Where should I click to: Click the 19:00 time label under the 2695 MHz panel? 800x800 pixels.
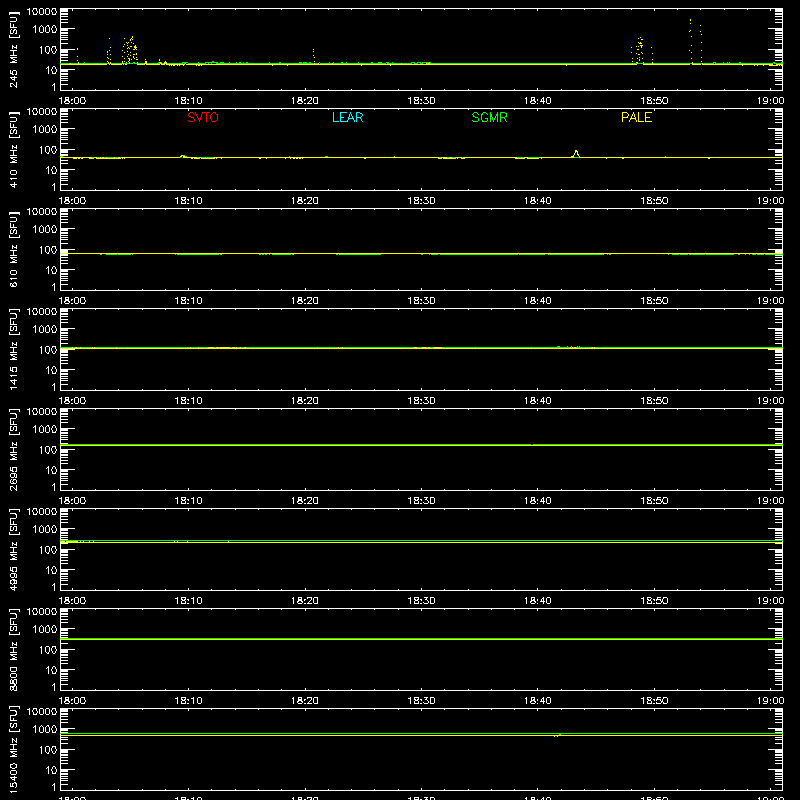[770, 501]
